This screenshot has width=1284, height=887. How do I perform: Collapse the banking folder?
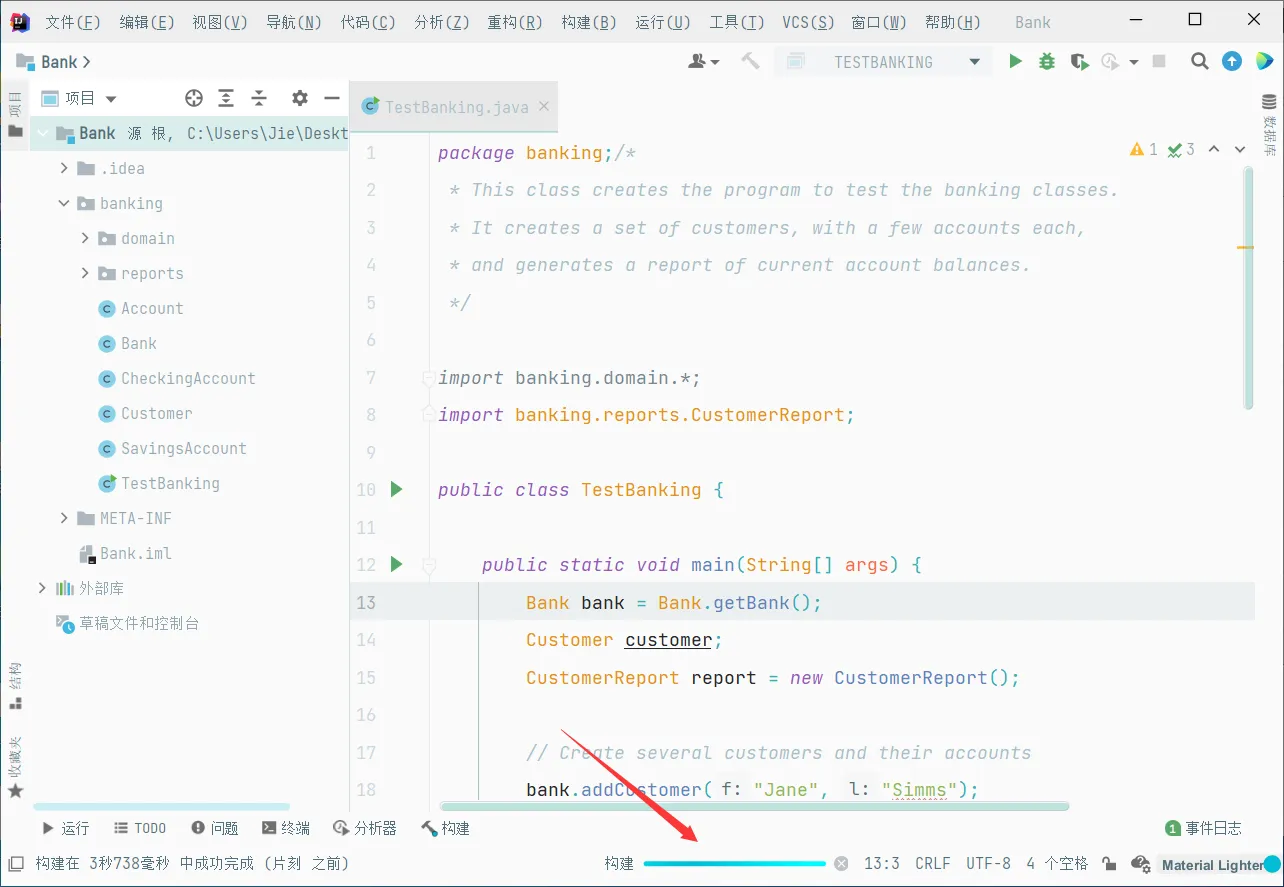tap(64, 203)
